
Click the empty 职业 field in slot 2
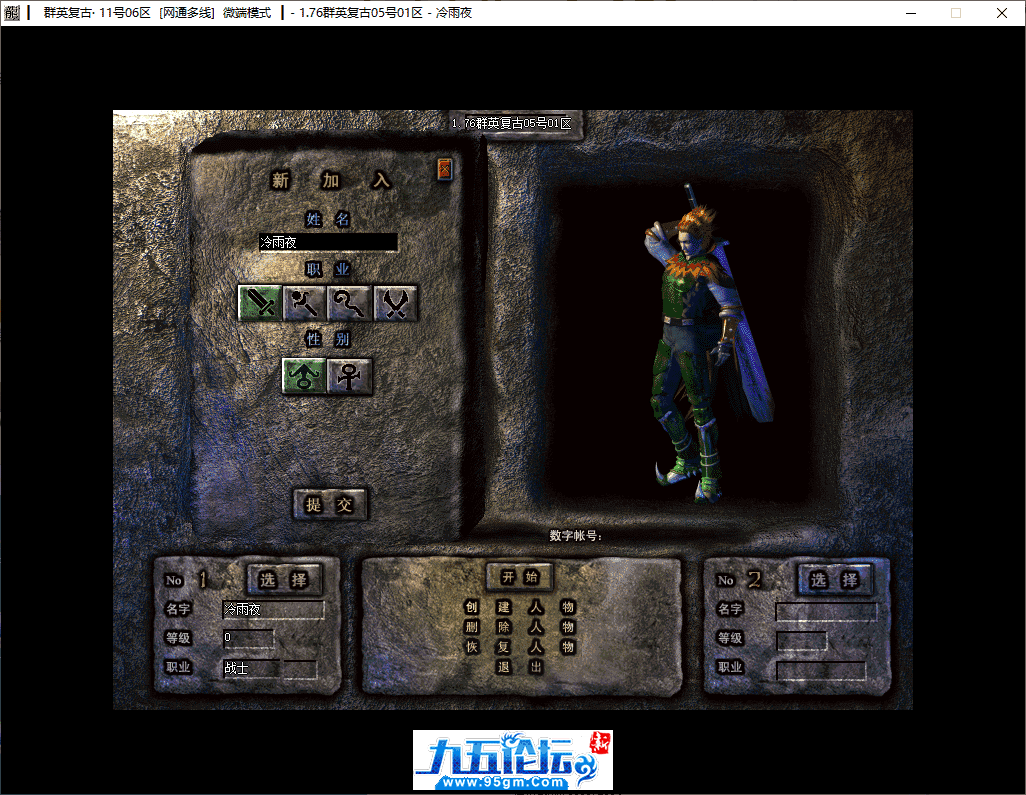(x=821, y=670)
